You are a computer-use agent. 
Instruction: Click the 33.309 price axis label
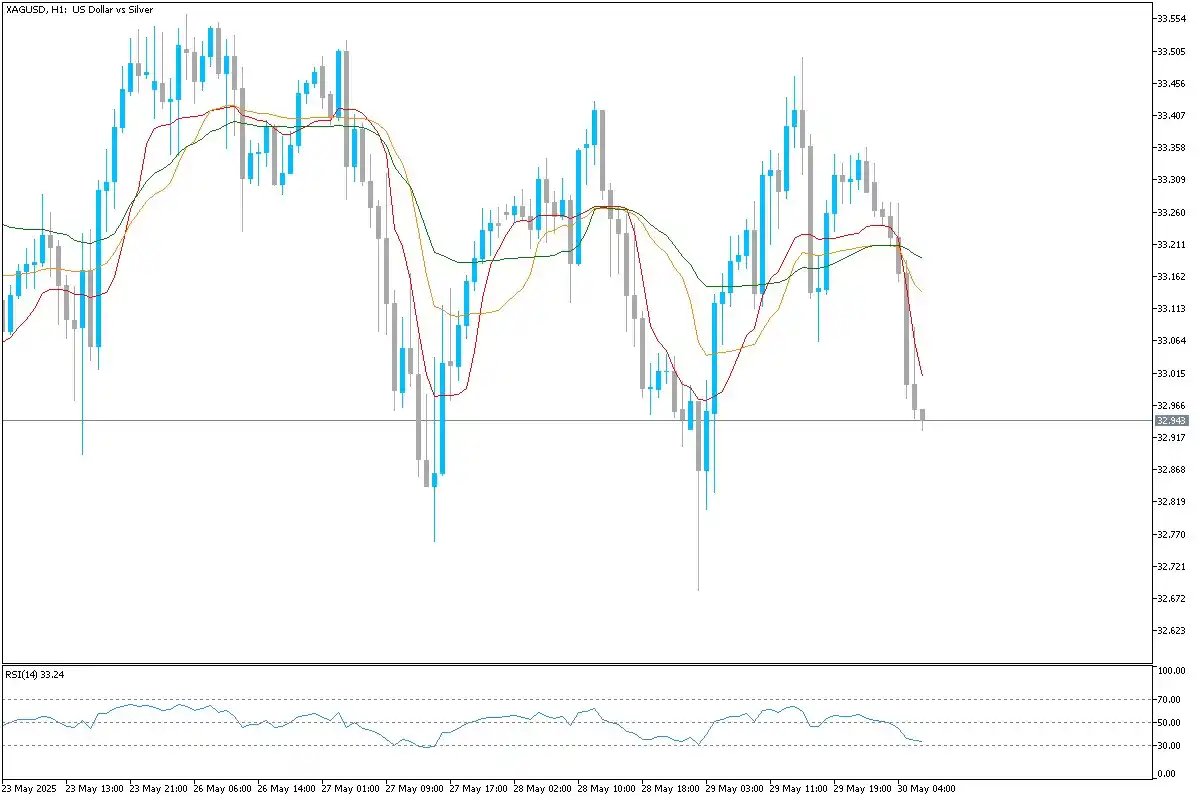[x=1171, y=180]
